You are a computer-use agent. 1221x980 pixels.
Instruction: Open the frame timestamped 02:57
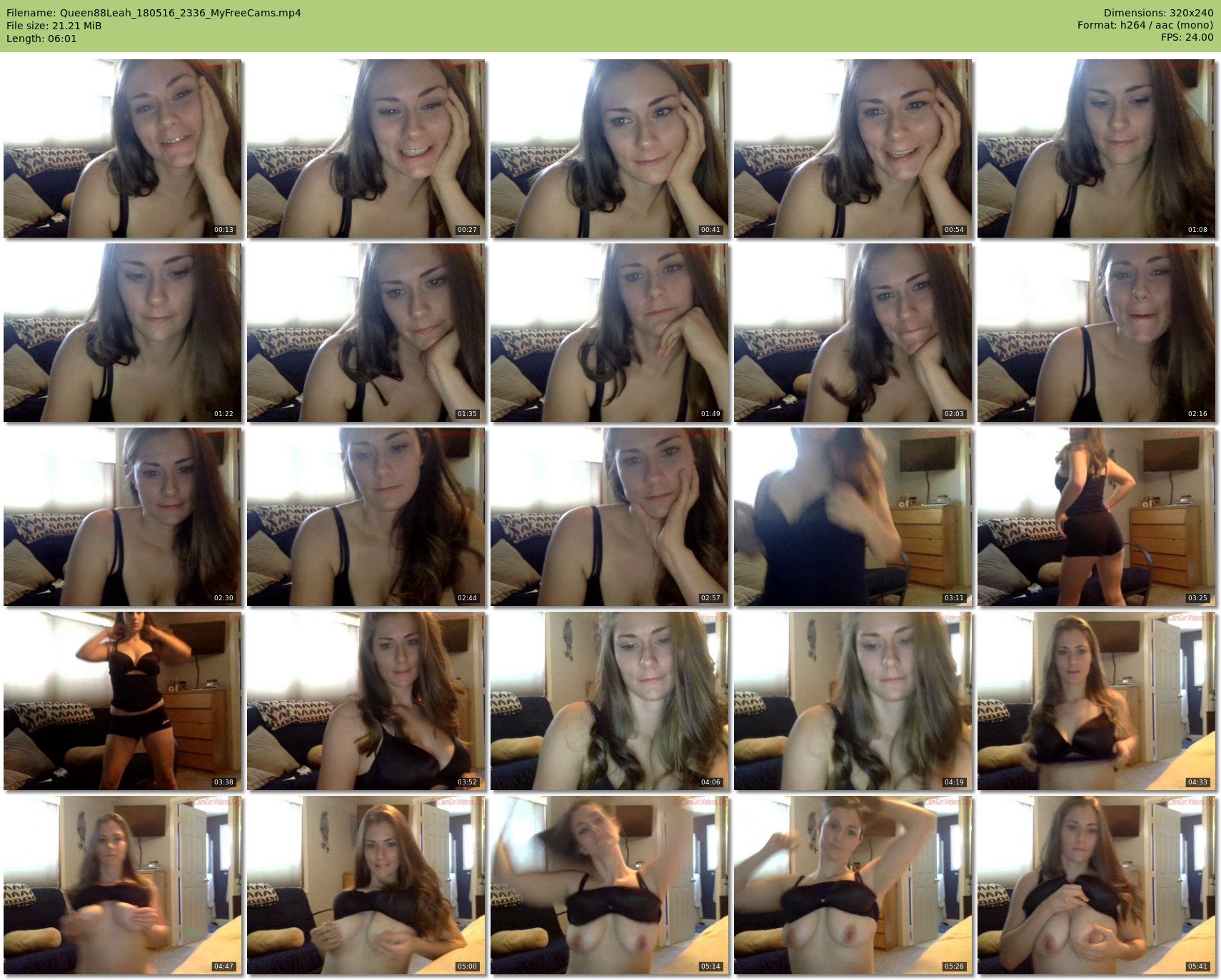click(x=609, y=517)
